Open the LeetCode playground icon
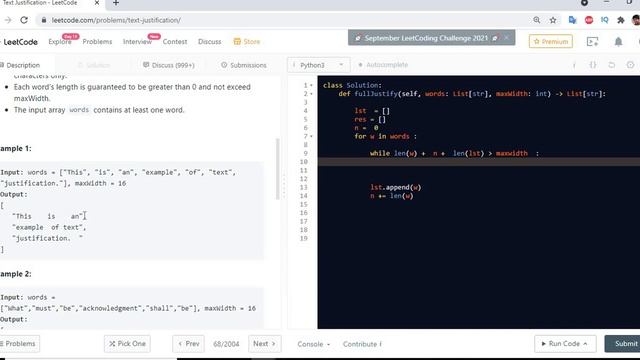Viewport: 640px width, 360px height. [x=592, y=42]
